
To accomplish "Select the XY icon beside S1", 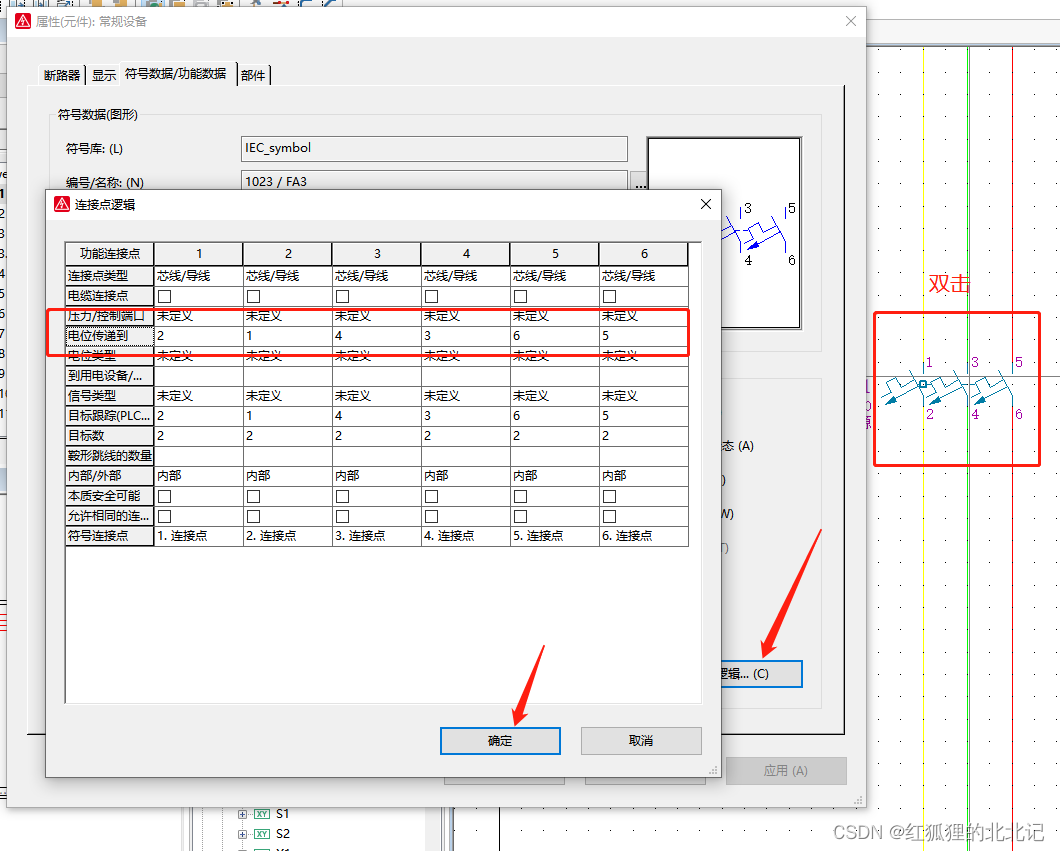I will tap(262, 814).
